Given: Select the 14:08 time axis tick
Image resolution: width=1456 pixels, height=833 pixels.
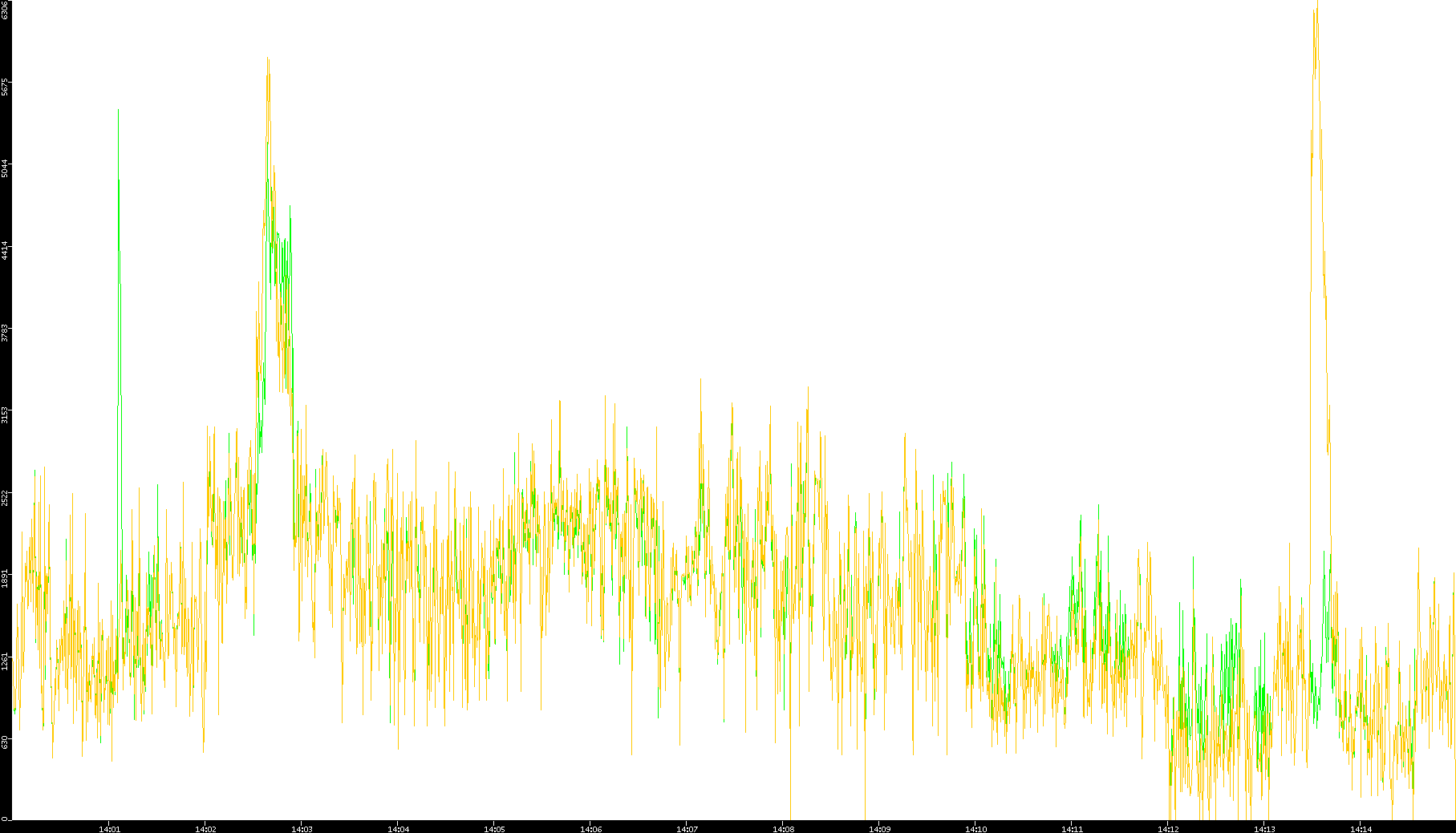Looking at the screenshot, I should pos(783,828).
